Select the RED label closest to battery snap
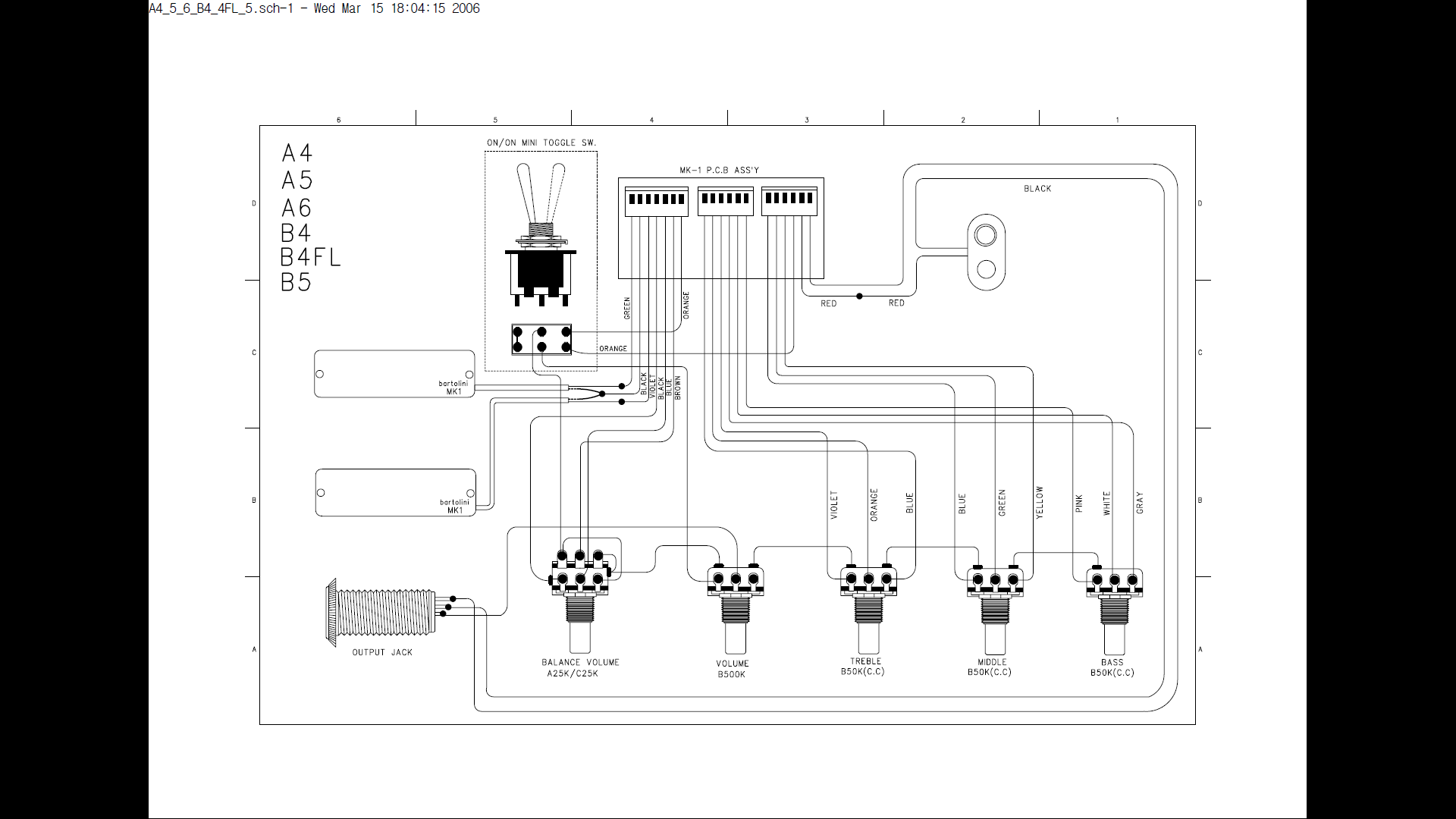This screenshot has height=819, width=1456. (896, 303)
